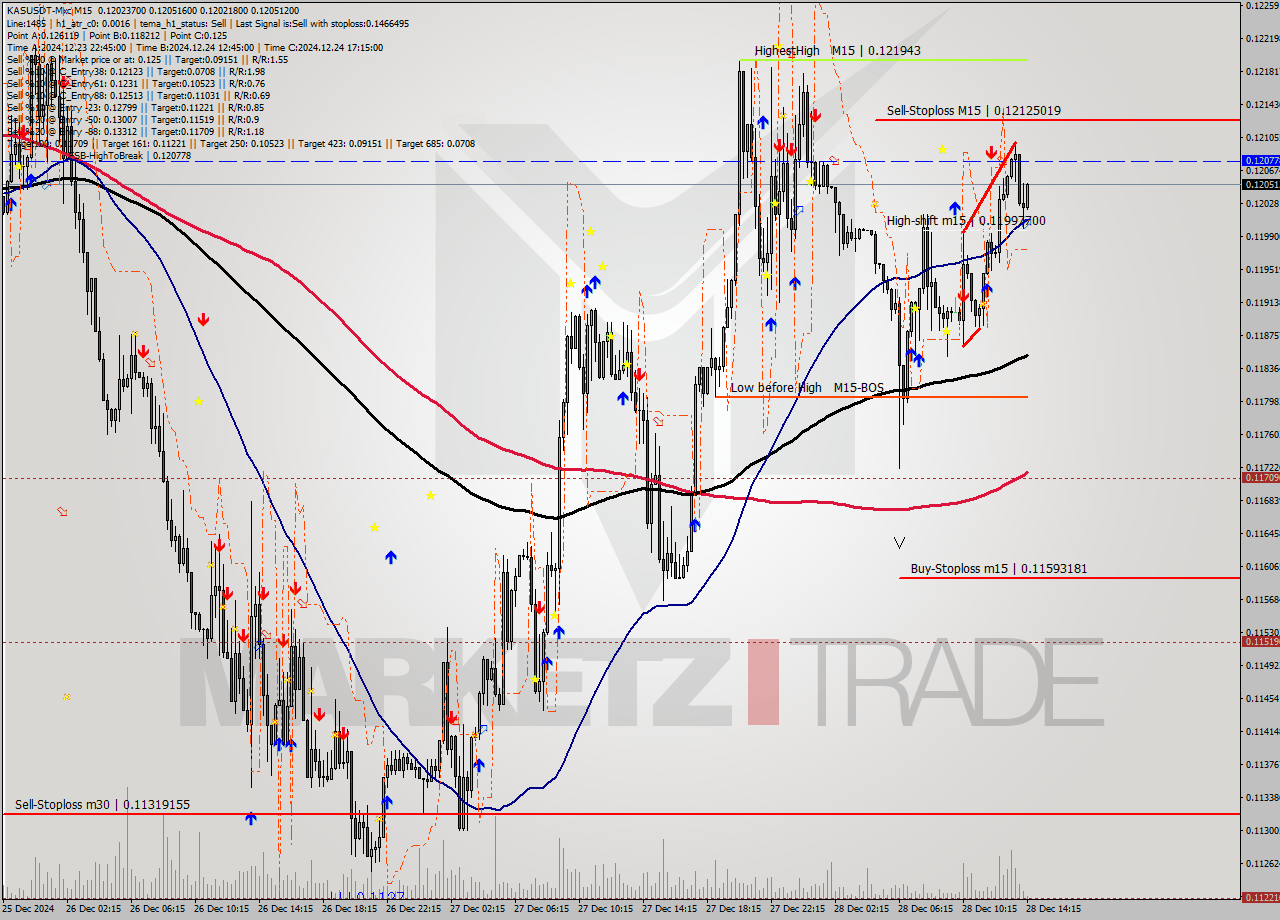The height and width of the screenshot is (920, 1280).
Task: Click the KASUSDT-Mxc,M15 symbol title line
Action: 152,10
